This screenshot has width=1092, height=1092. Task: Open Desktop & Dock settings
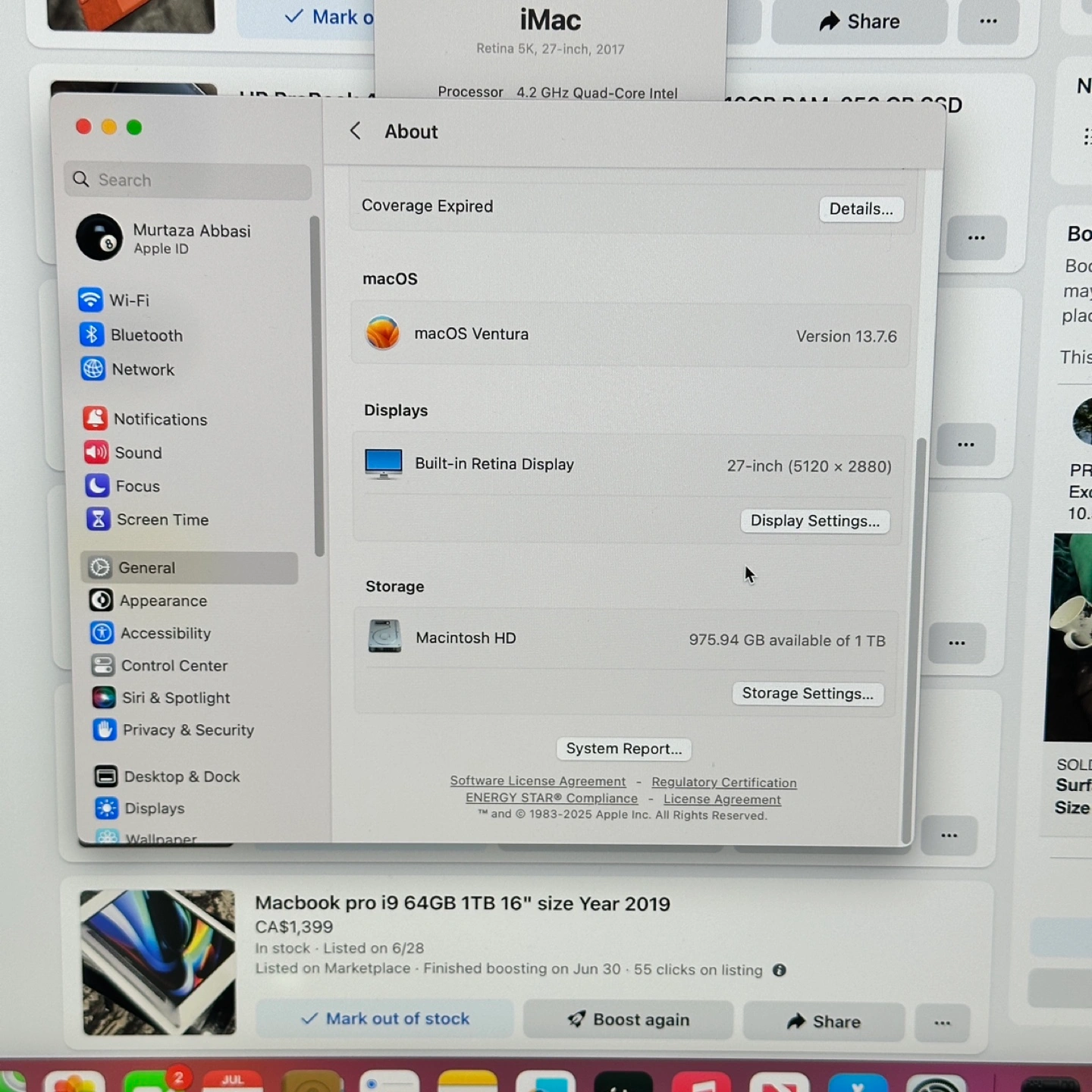[167, 777]
